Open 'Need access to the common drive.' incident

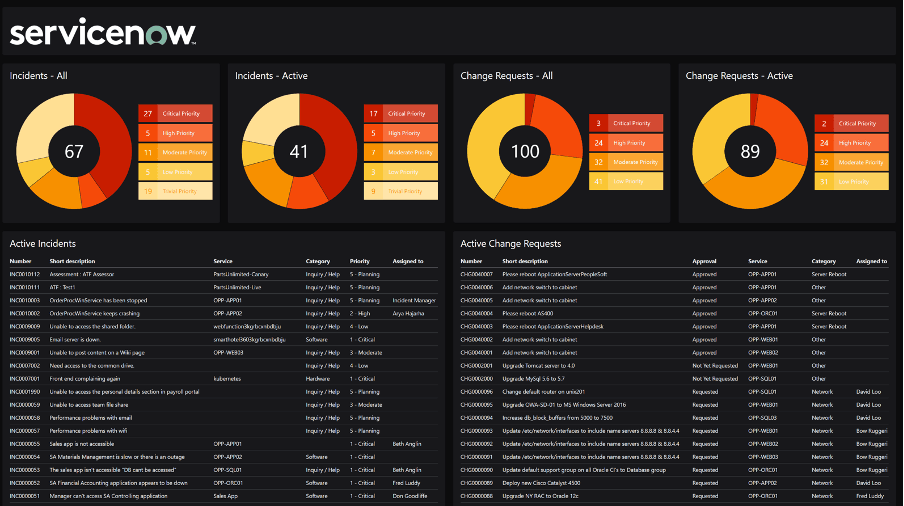tap(92, 366)
